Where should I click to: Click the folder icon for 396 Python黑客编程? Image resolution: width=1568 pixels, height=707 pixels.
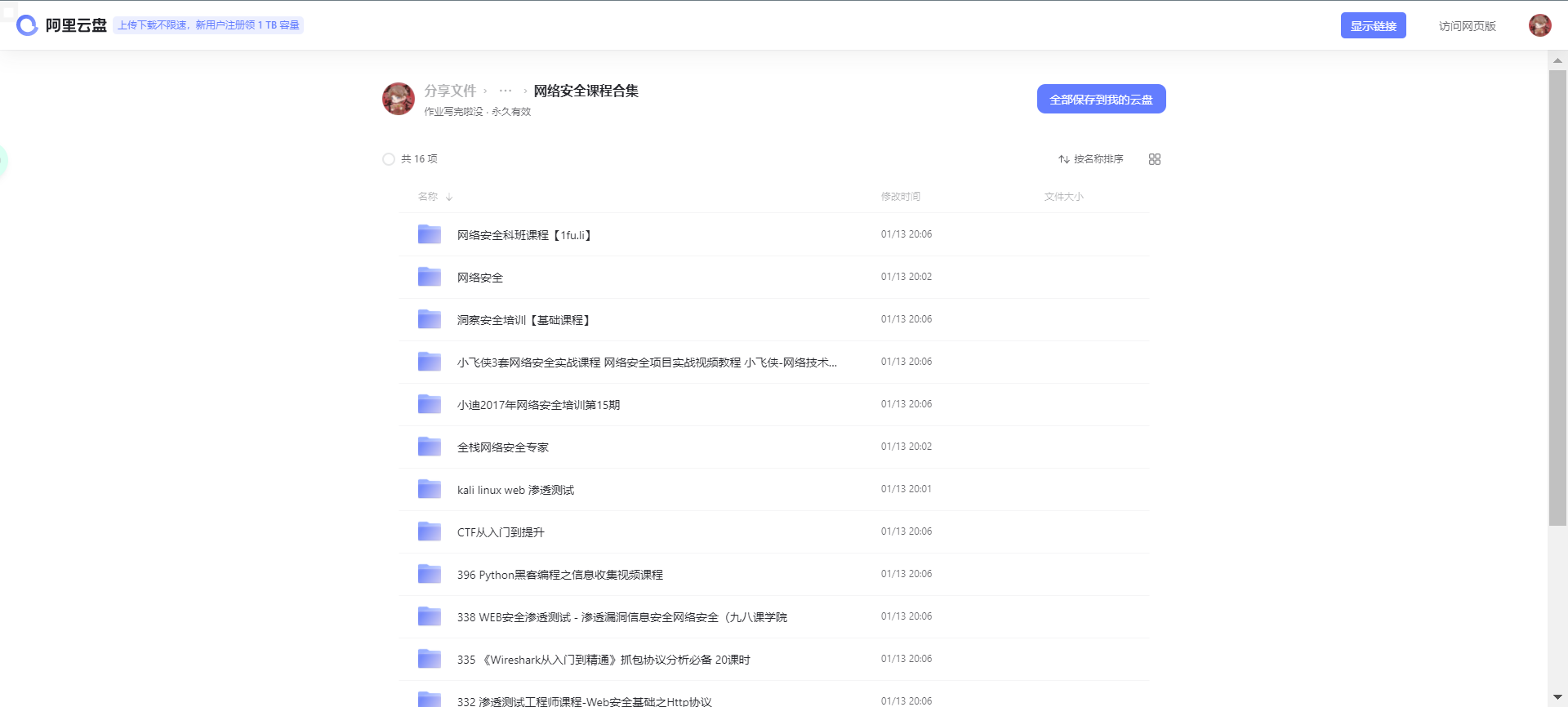430,574
